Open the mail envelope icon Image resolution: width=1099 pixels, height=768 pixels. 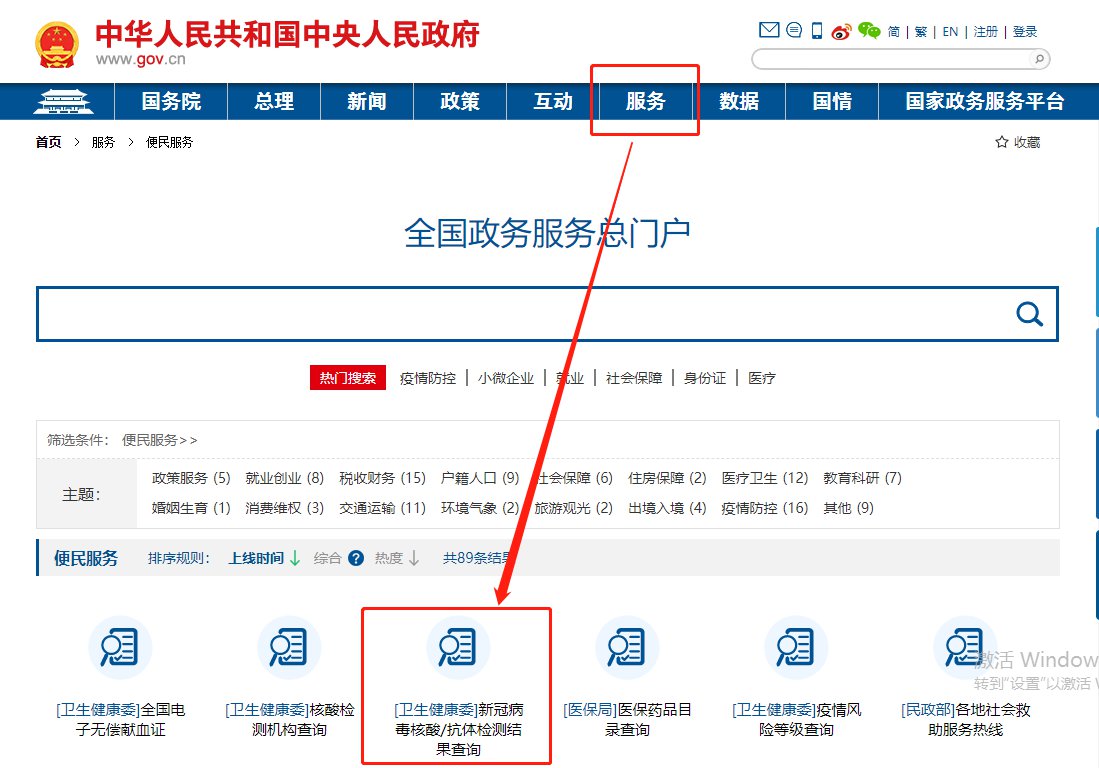769,29
